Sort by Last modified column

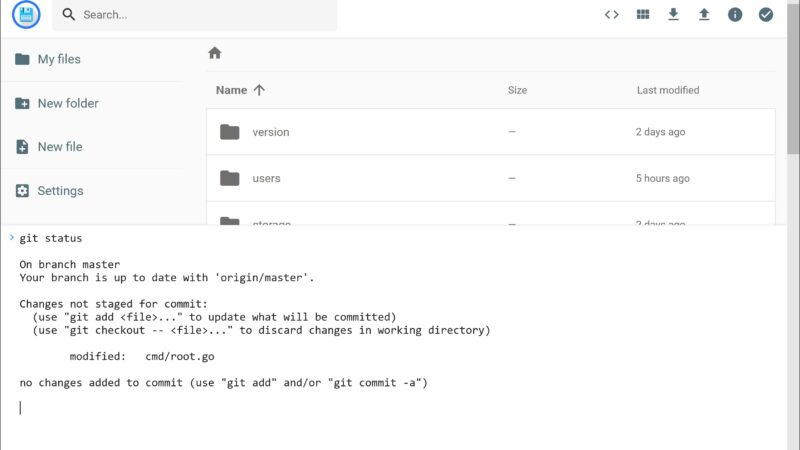pos(668,90)
